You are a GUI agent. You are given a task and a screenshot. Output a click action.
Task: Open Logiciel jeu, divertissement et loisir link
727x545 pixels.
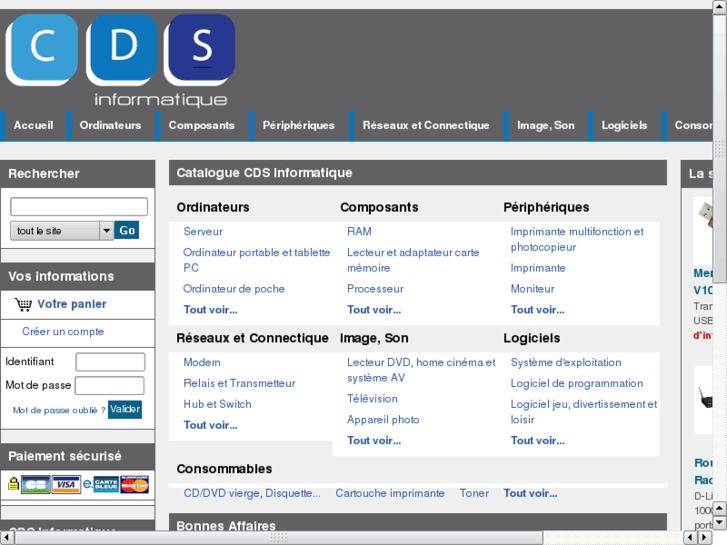(x=584, y=412)
